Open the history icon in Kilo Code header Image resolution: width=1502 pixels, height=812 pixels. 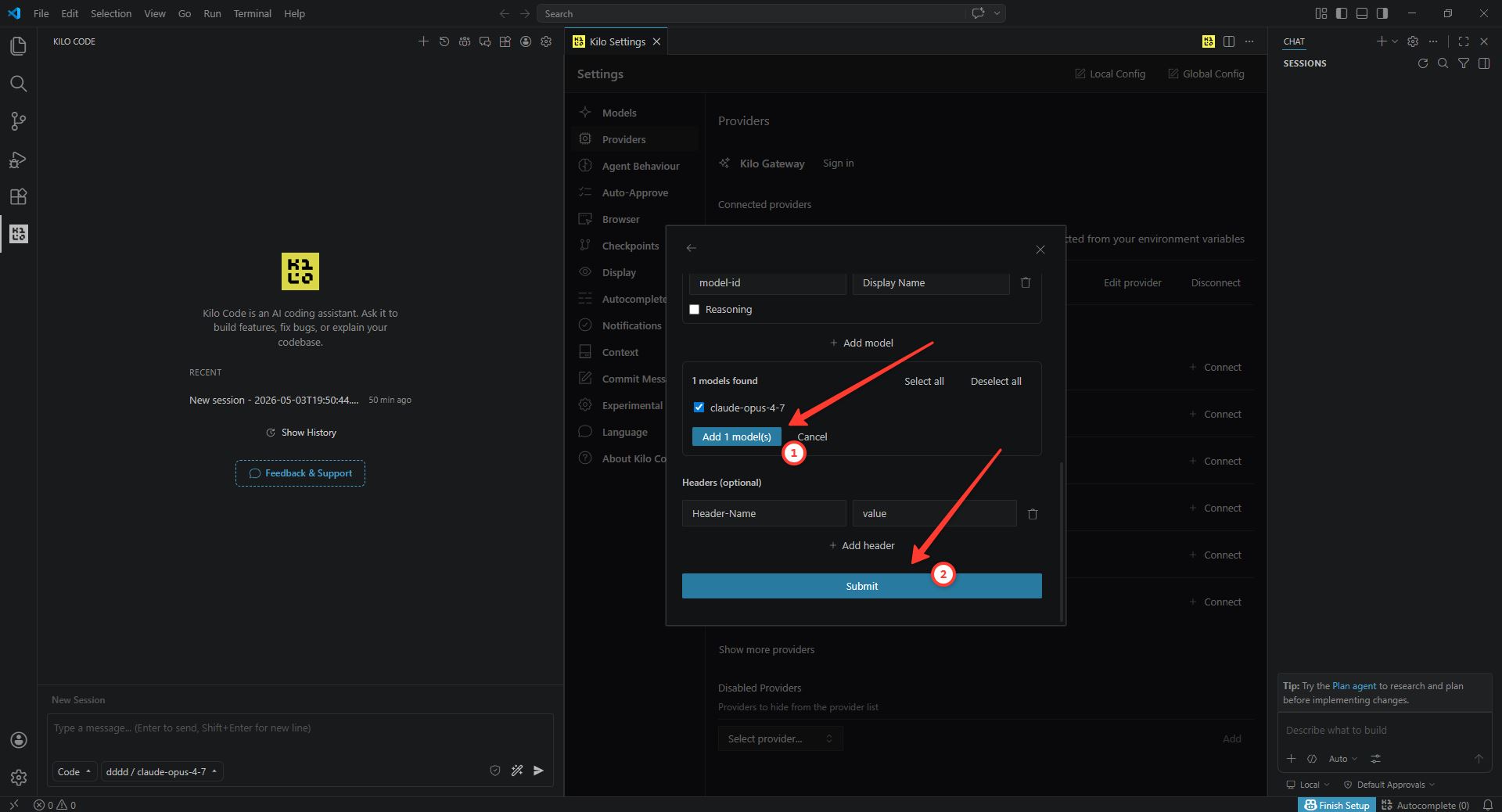click(x=444, y=41)
